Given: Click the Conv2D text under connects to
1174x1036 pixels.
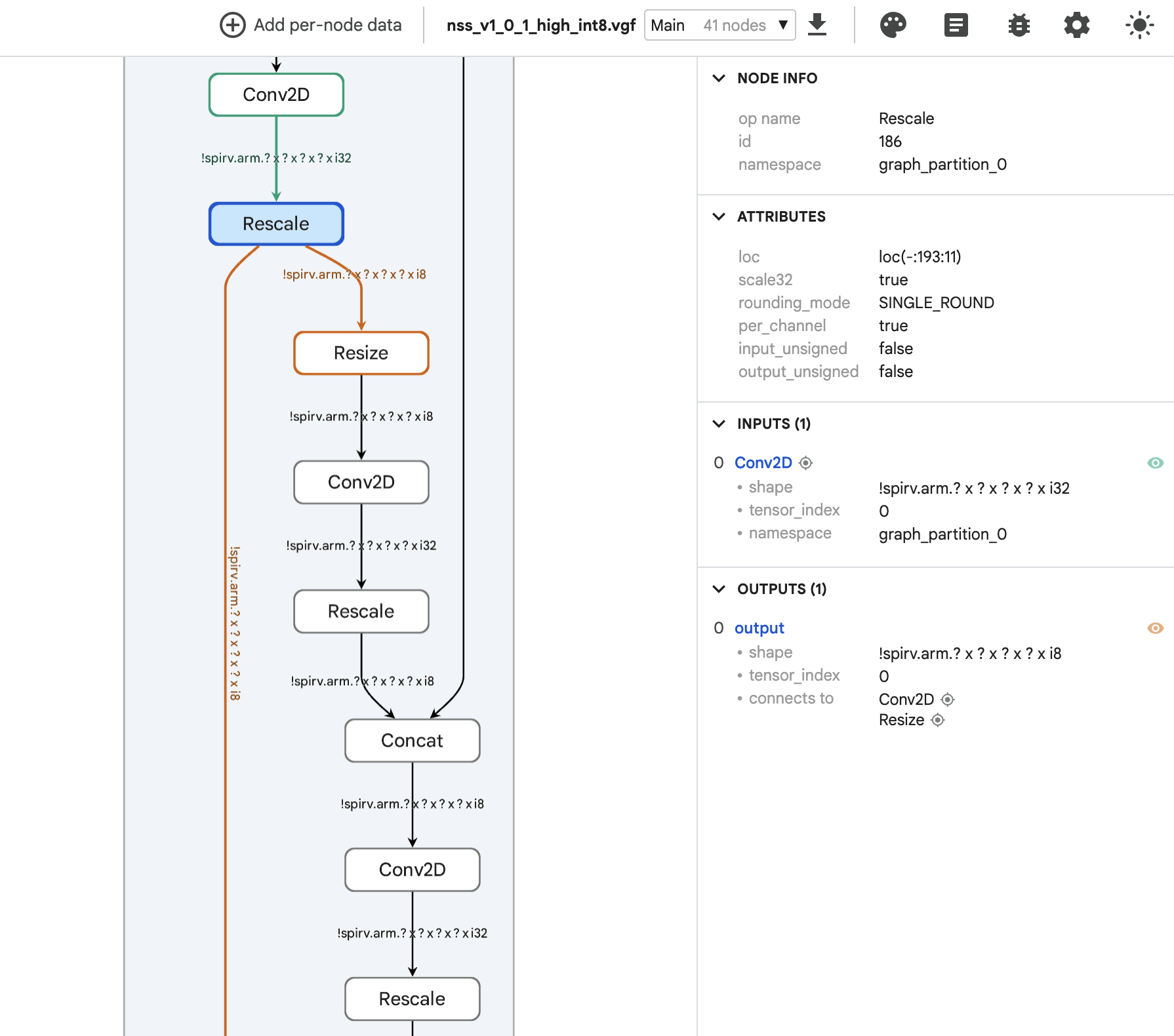Looking at the screenshot, I should click(906, 700).
